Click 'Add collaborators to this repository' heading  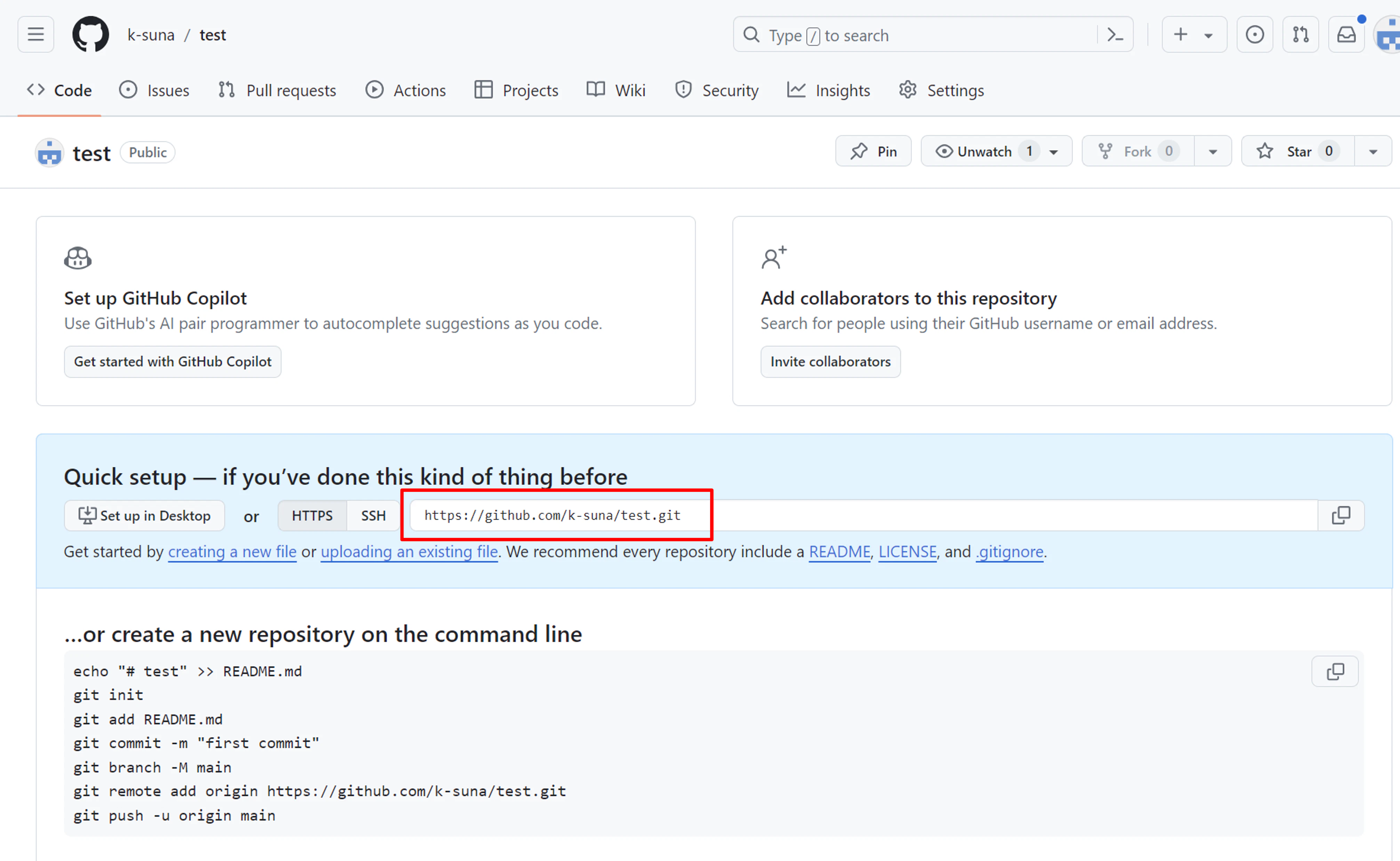point(909,298)
